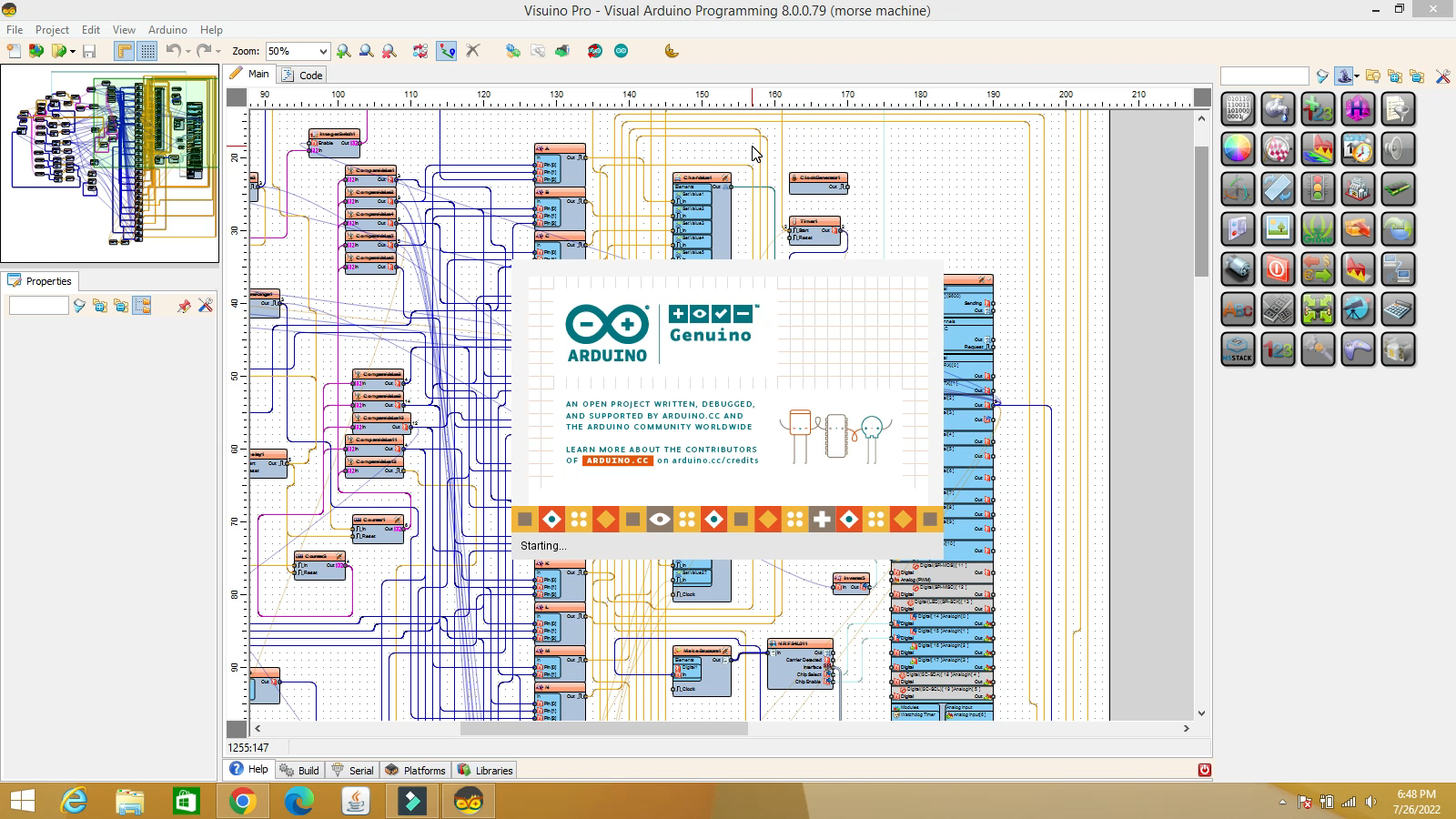The height and width of the screenshot is (819, 1456).
Task: Select the Zoom In magnifier tool
Action: (x=343, y=52)
